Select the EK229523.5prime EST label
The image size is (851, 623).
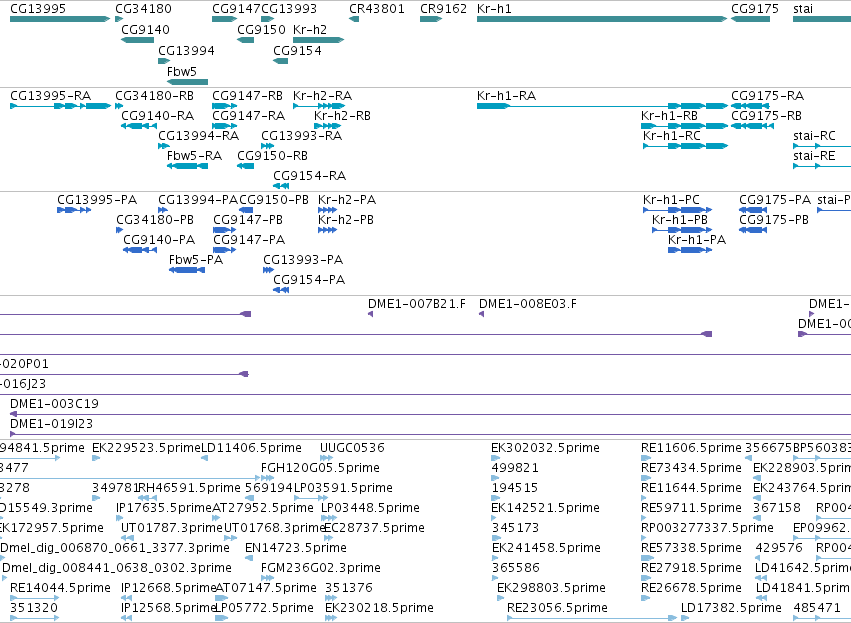tap(147, 448)
